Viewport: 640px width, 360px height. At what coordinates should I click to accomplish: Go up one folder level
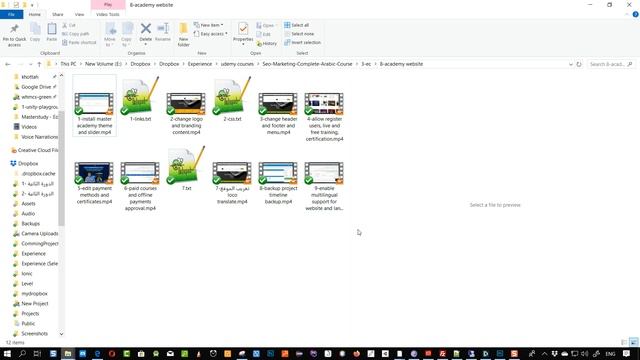(x=39, y=64)
